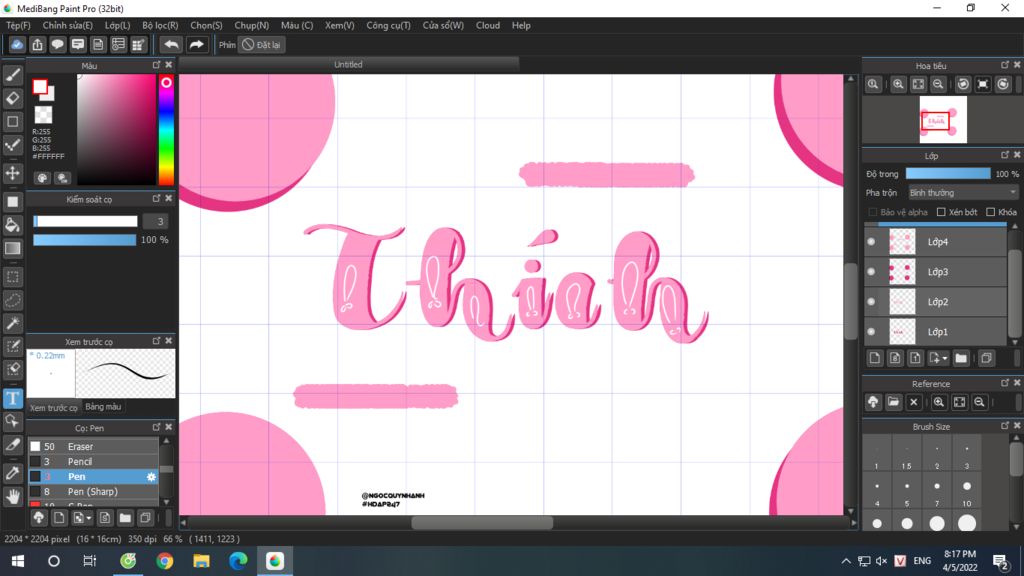The width and height of the screenshot is (1024, 576).
Task: Adjust the Độ trong layer opacity slider
Action: pos(948,174)
